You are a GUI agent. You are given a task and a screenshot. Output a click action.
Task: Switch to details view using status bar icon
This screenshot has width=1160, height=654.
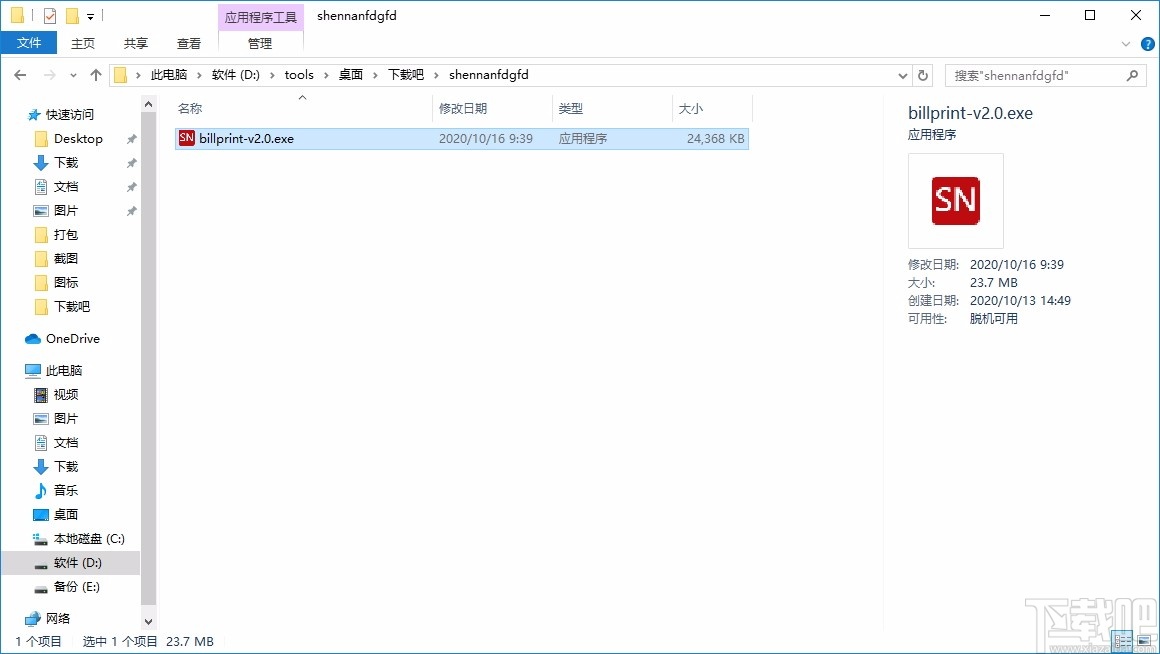(x=1121, y=641)
